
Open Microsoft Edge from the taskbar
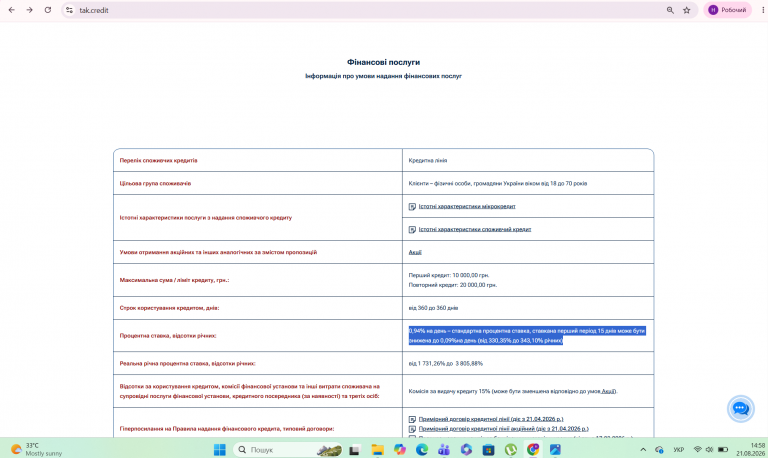pyautogui.click(x=422, y=449)
